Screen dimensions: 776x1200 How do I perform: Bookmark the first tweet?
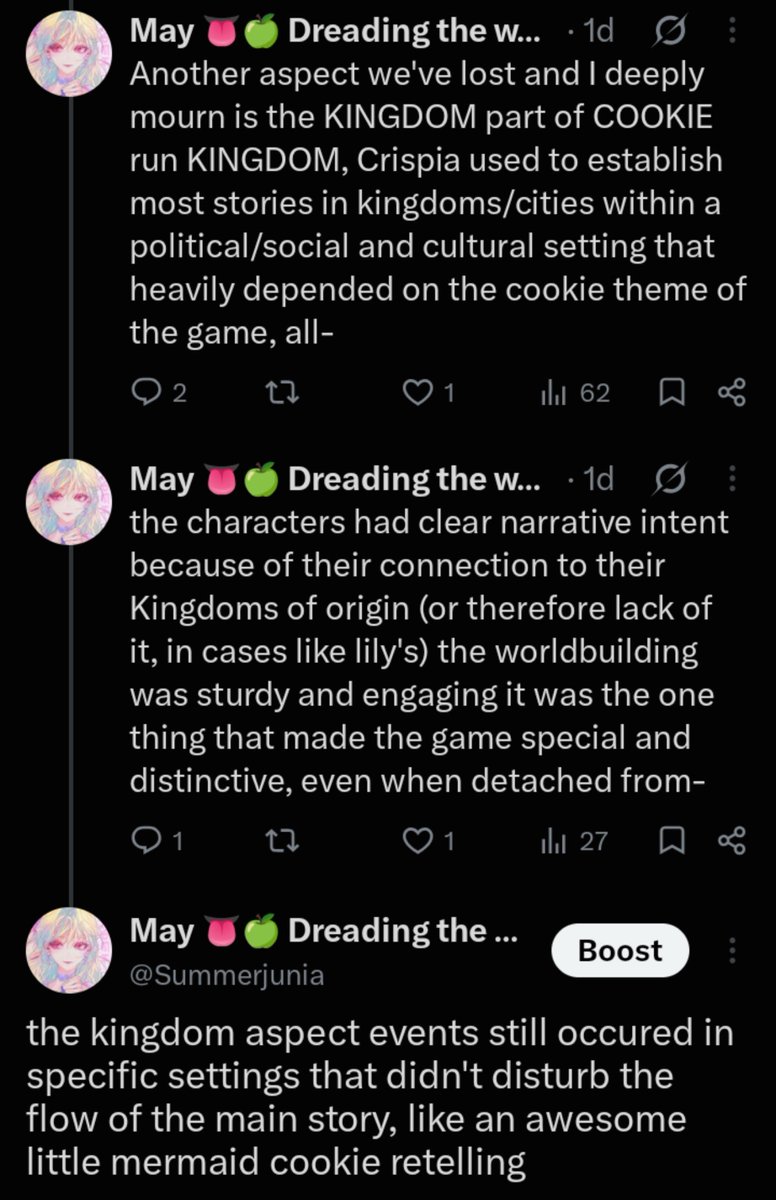point(669,394)
